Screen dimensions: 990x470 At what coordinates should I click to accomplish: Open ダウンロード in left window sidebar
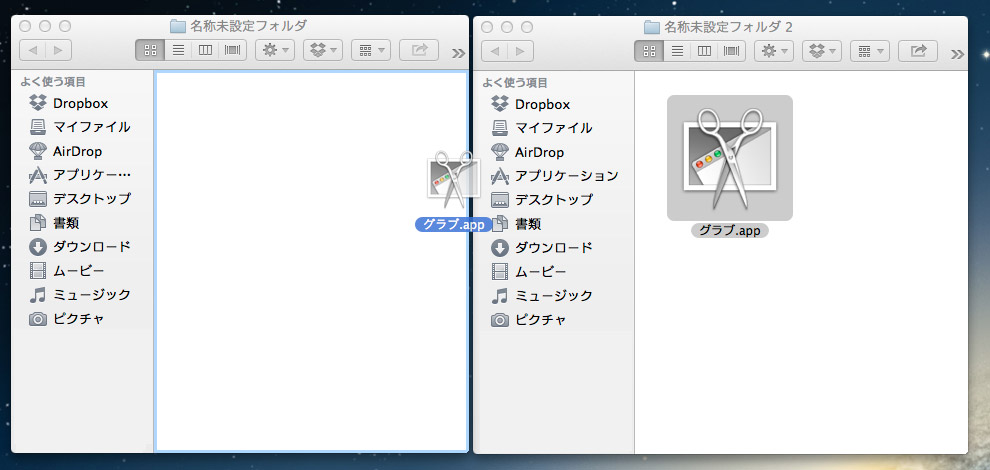[x=80, y=247]
